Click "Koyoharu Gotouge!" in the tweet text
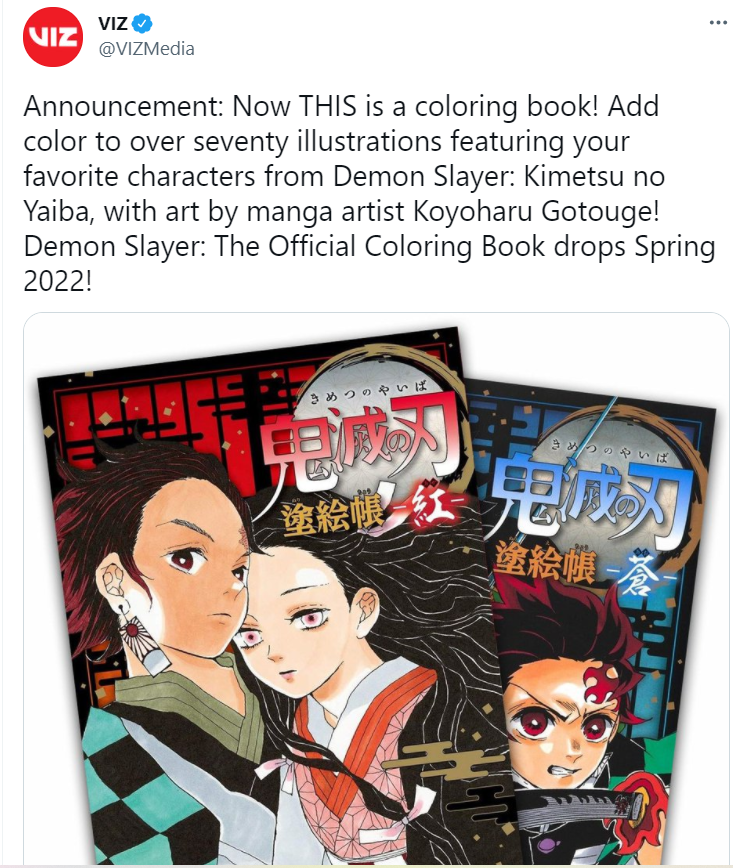This screenshot has height=868, width=733. click(x=536, y=211)
